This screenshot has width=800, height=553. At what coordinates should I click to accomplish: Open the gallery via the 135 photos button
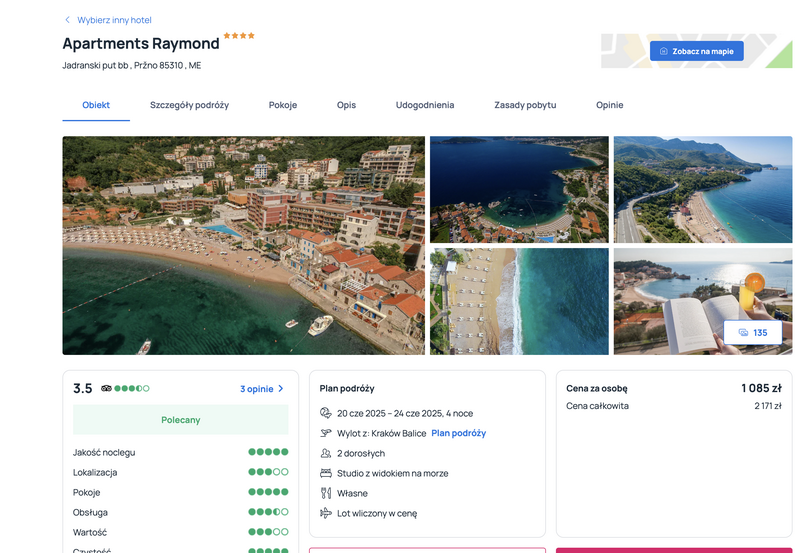(x=753, y=333)
